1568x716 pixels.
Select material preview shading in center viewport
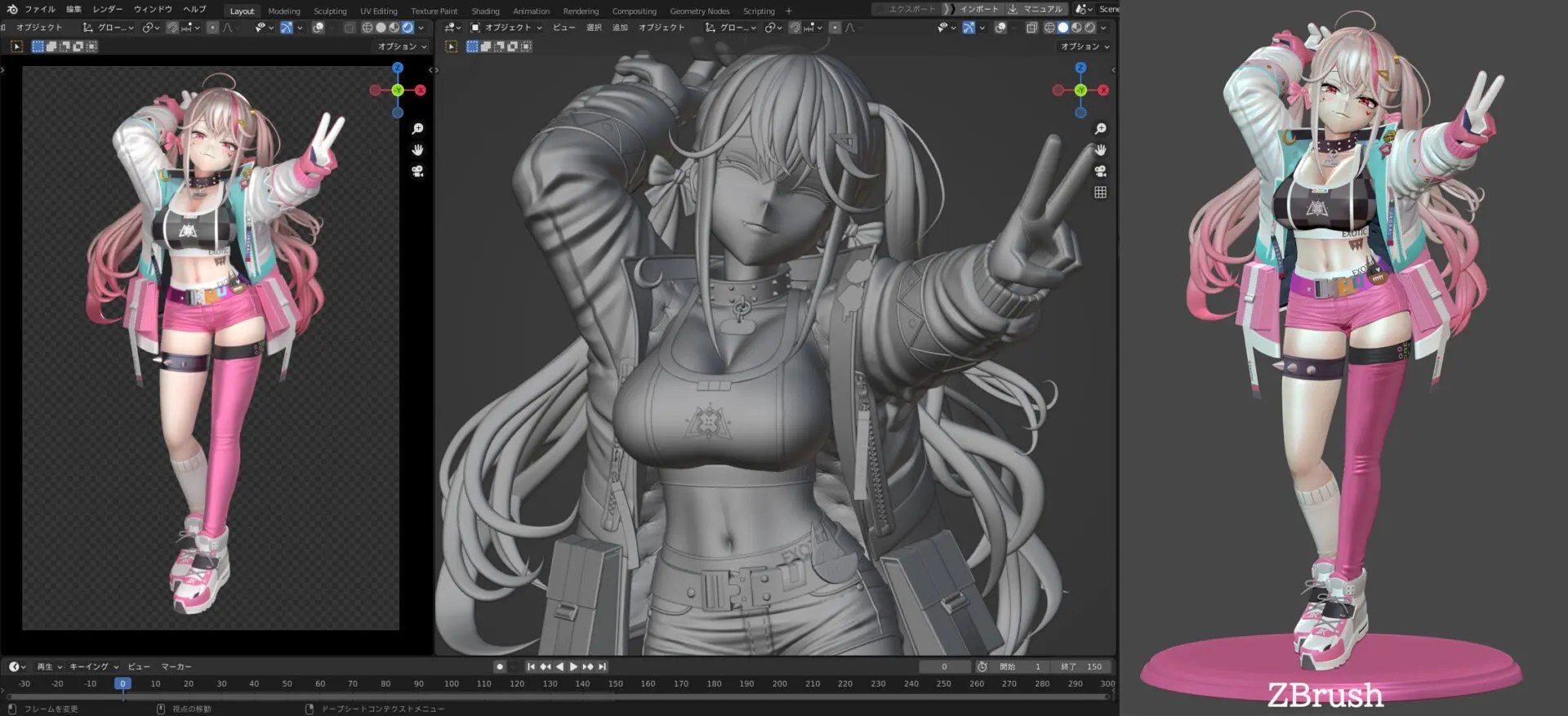pyautogui.click(x=1076, y=28)
